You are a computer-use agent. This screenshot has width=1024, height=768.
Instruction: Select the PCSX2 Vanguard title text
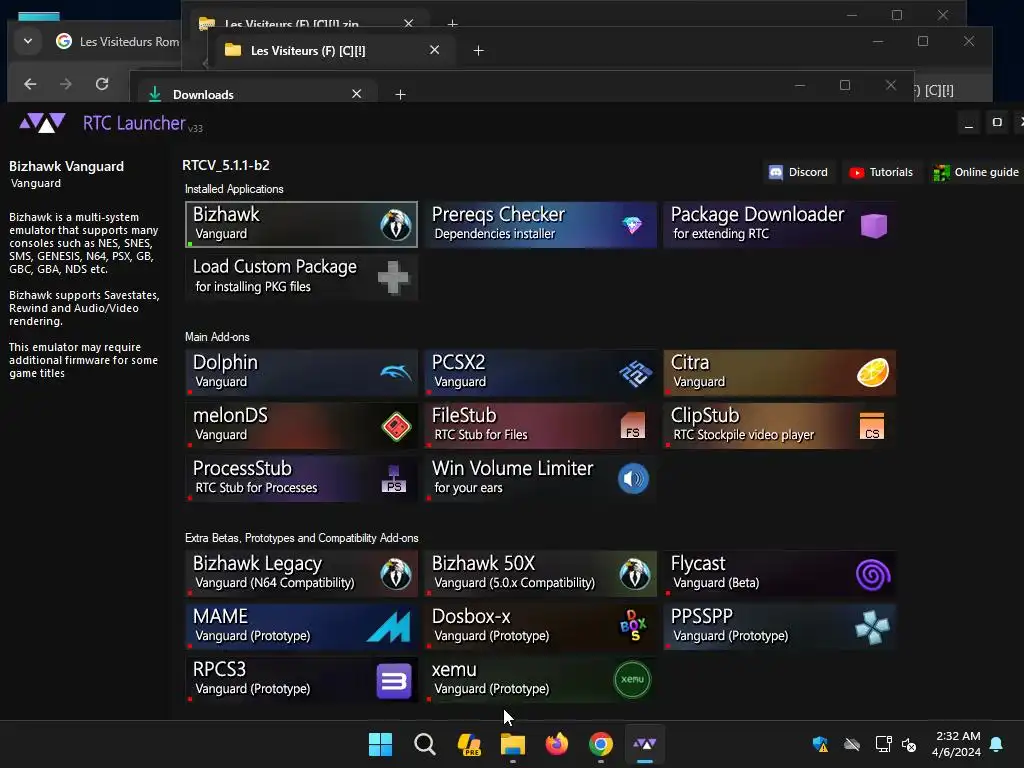pyautogui.click(x=458, y=362)
